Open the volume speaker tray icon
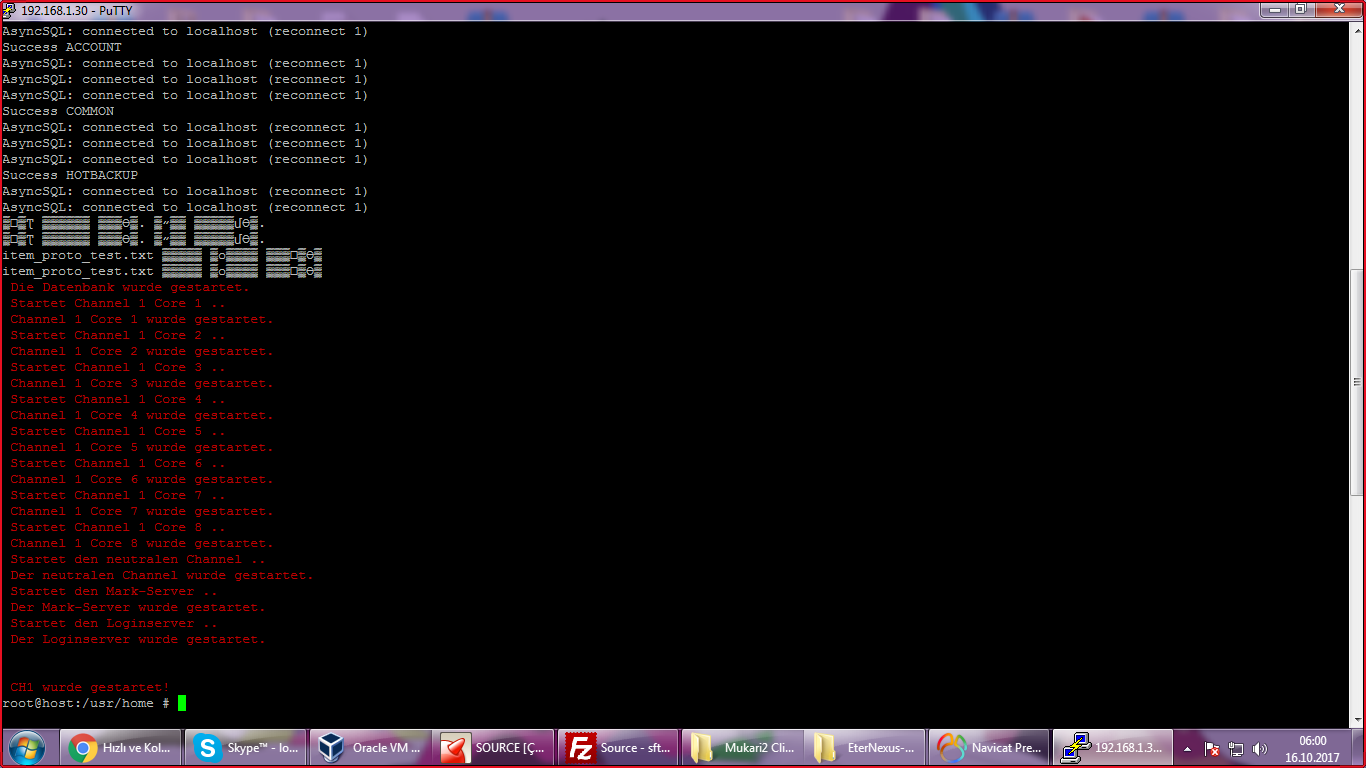Image resolution: width=1366 pixels, height=768 pixels. 1260,748
